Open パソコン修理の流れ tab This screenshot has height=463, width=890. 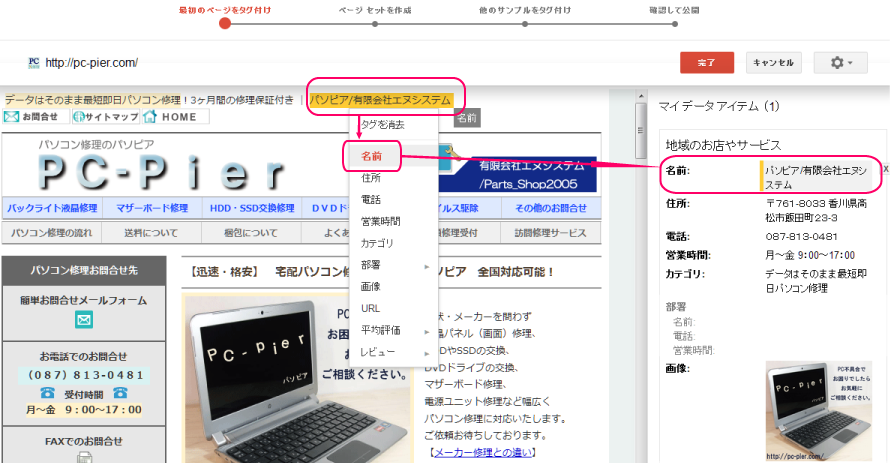click(52, 233)
